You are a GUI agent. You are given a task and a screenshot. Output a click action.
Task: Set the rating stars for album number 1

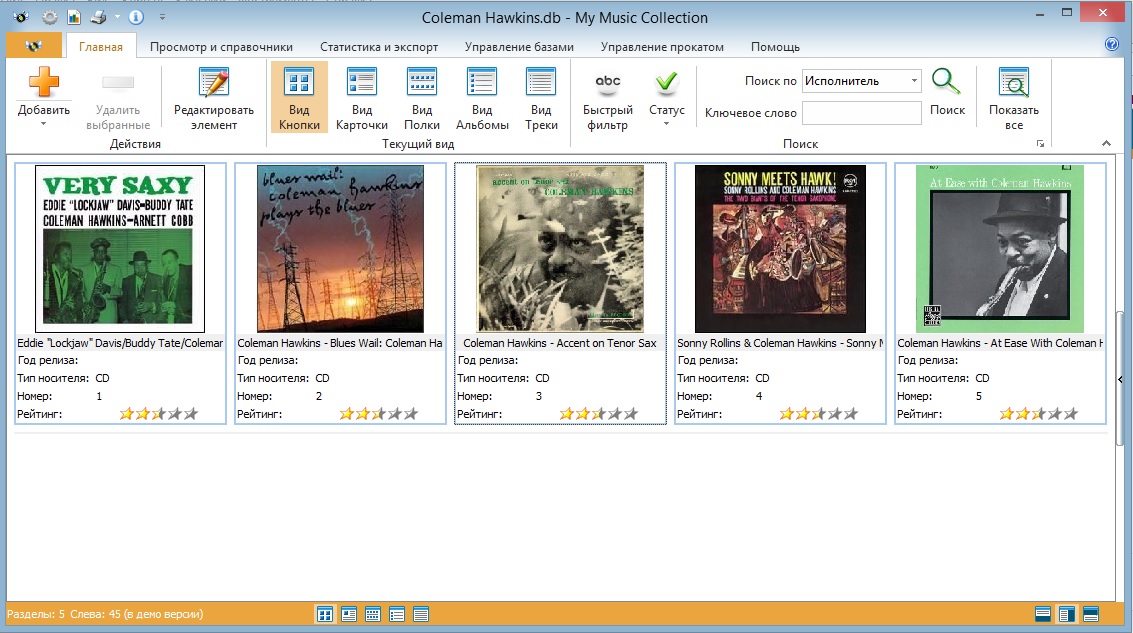coord(158,414)
